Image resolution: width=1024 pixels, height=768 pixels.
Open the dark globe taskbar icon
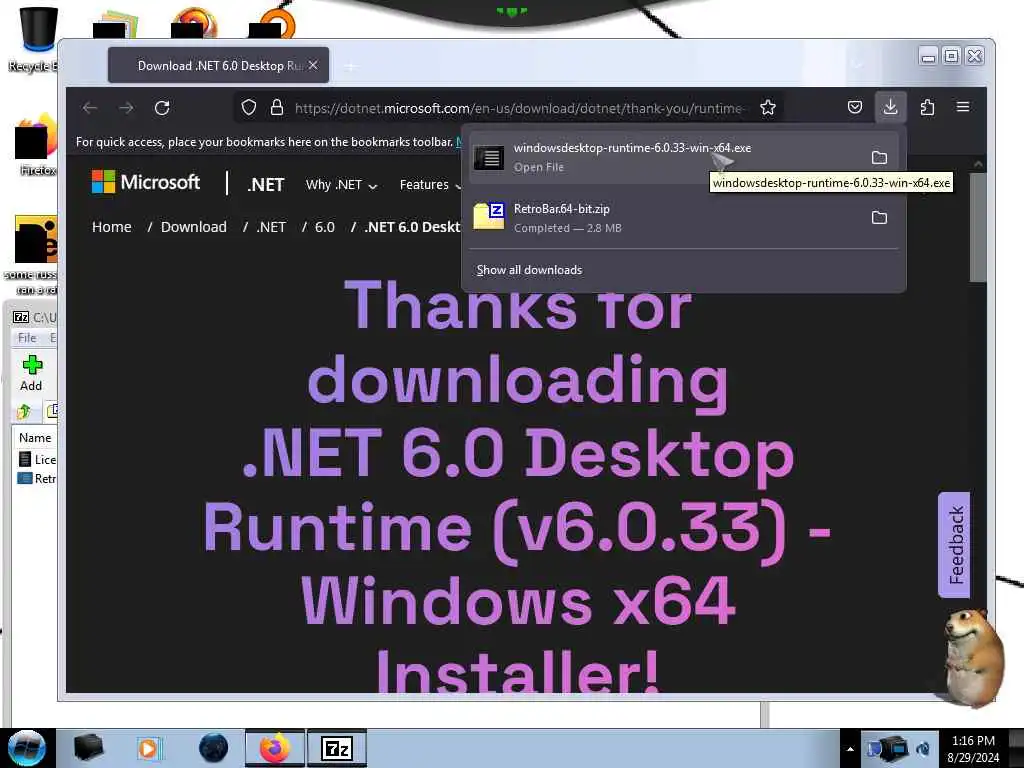pos(214,748)
